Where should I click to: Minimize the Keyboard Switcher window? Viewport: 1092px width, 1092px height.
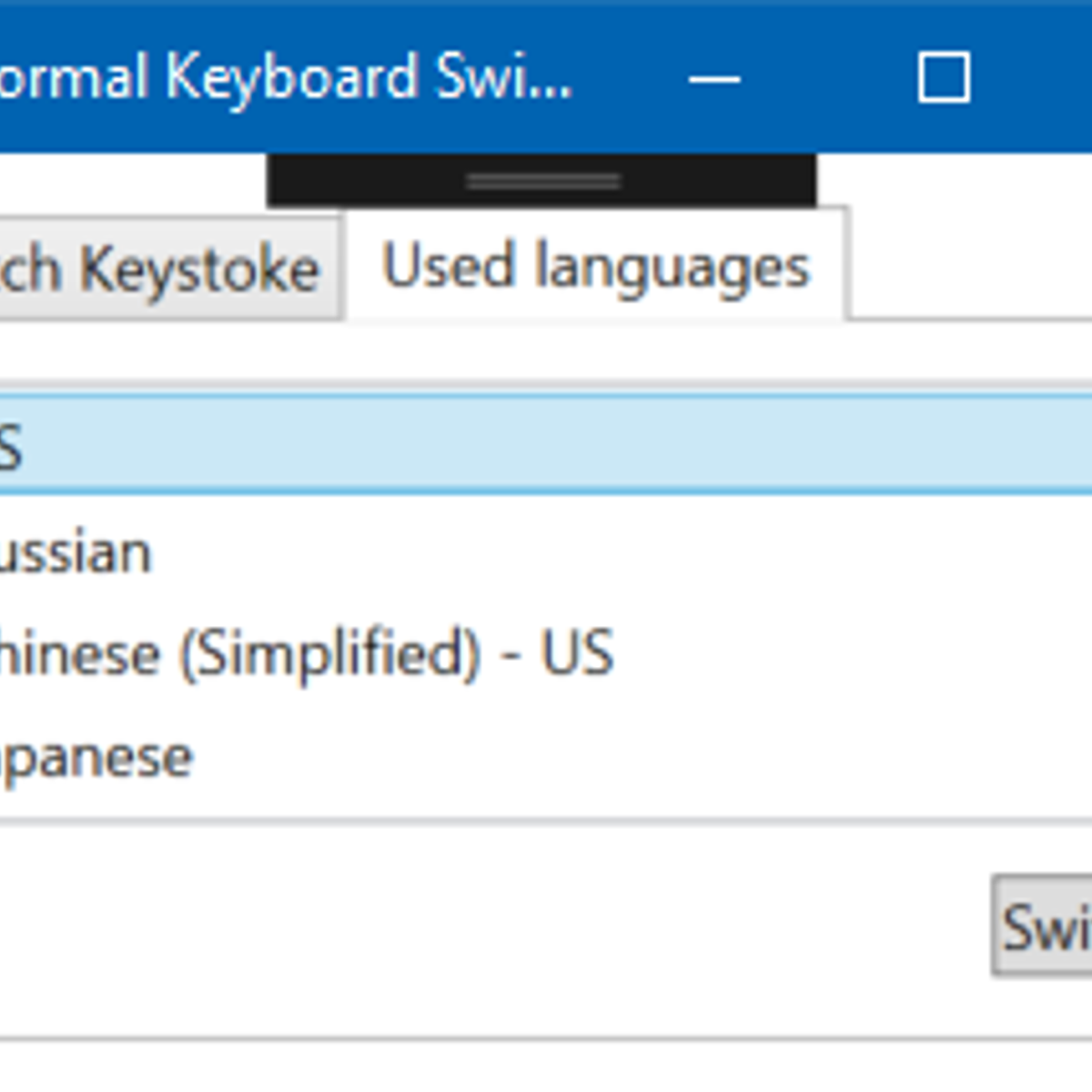click(714, 79)
